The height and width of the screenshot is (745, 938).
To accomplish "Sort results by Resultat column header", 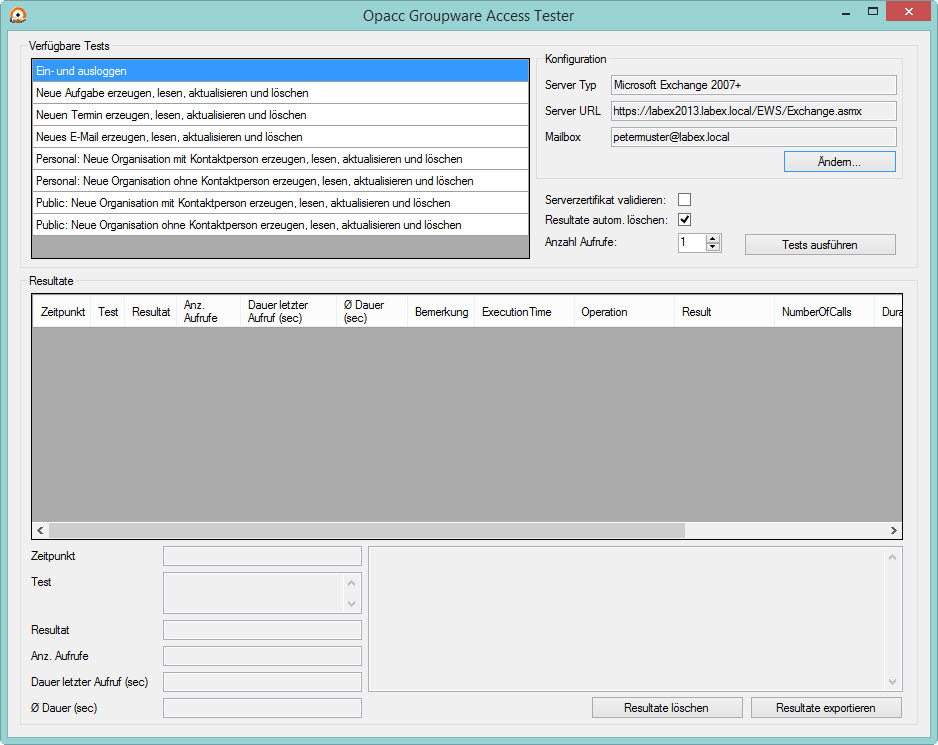I will (x=151, y=311).
